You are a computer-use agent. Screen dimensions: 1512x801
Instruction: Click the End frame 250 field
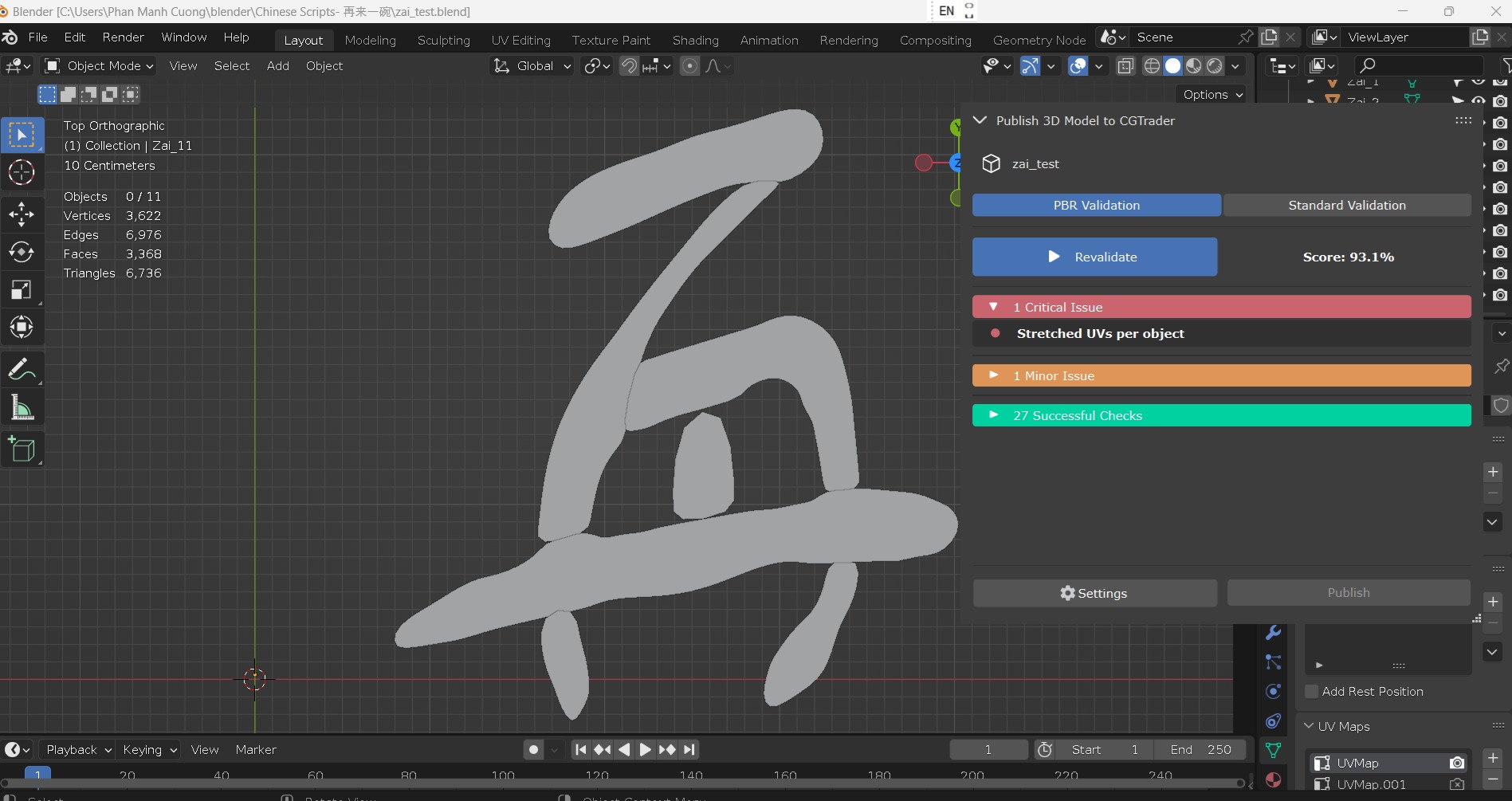point(1200,749)
